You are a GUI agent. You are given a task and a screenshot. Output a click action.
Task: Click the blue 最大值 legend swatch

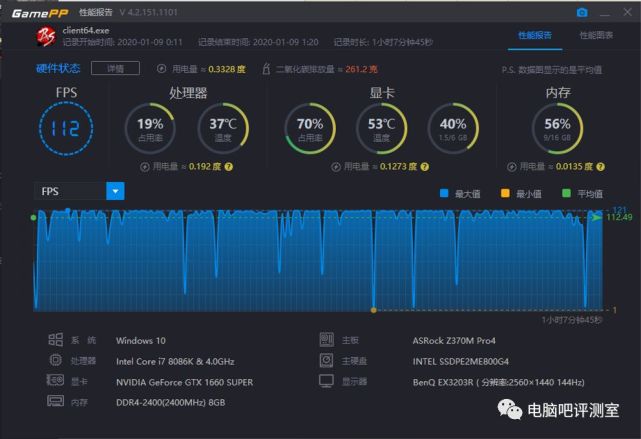click(444, 193)
